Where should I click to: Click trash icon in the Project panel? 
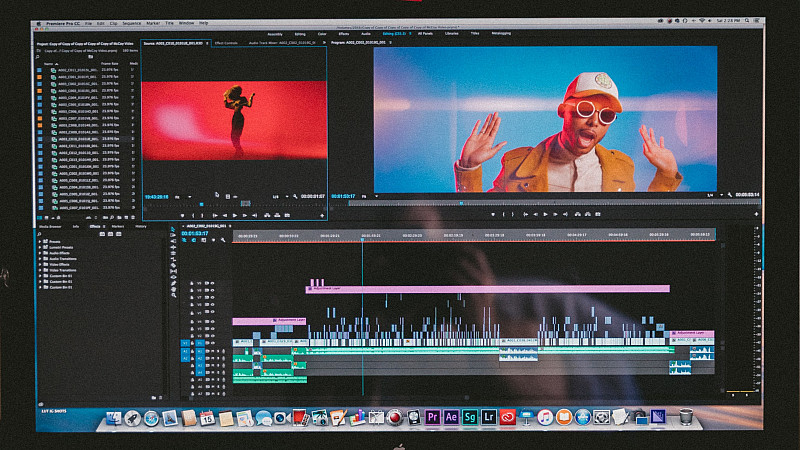133,217
